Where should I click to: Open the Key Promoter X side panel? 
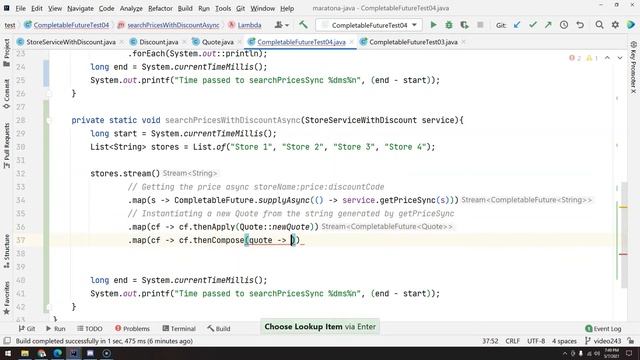tap(633, 67)
